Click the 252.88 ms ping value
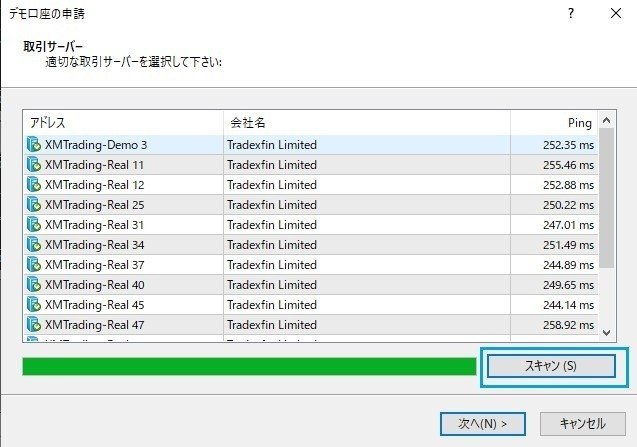Viewport: 637px width, 447px height. [x=568, y=184]
